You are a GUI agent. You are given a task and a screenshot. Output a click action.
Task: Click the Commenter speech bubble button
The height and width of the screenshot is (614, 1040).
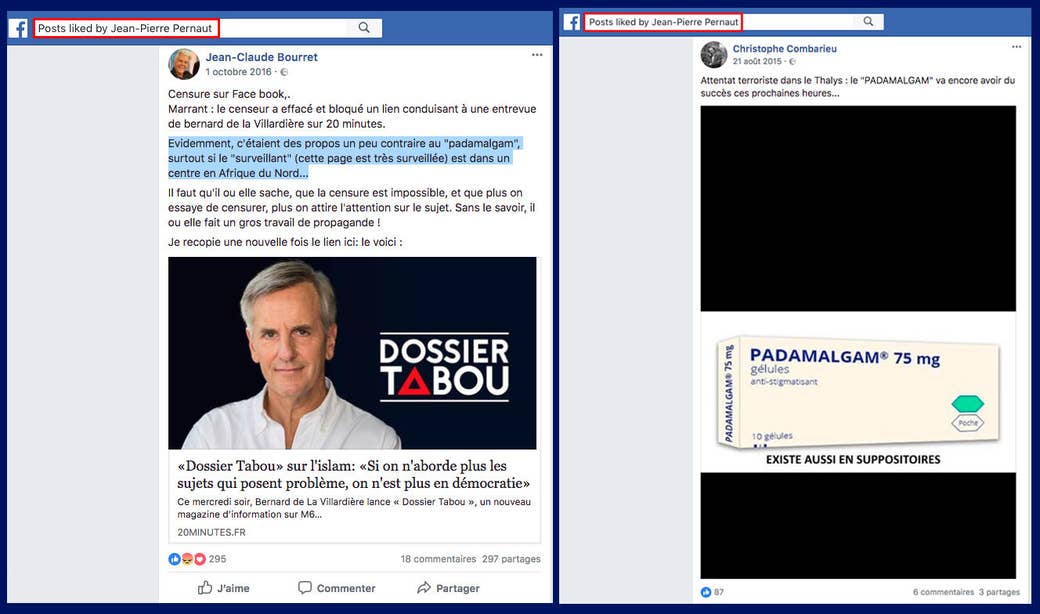coord(336,588)
